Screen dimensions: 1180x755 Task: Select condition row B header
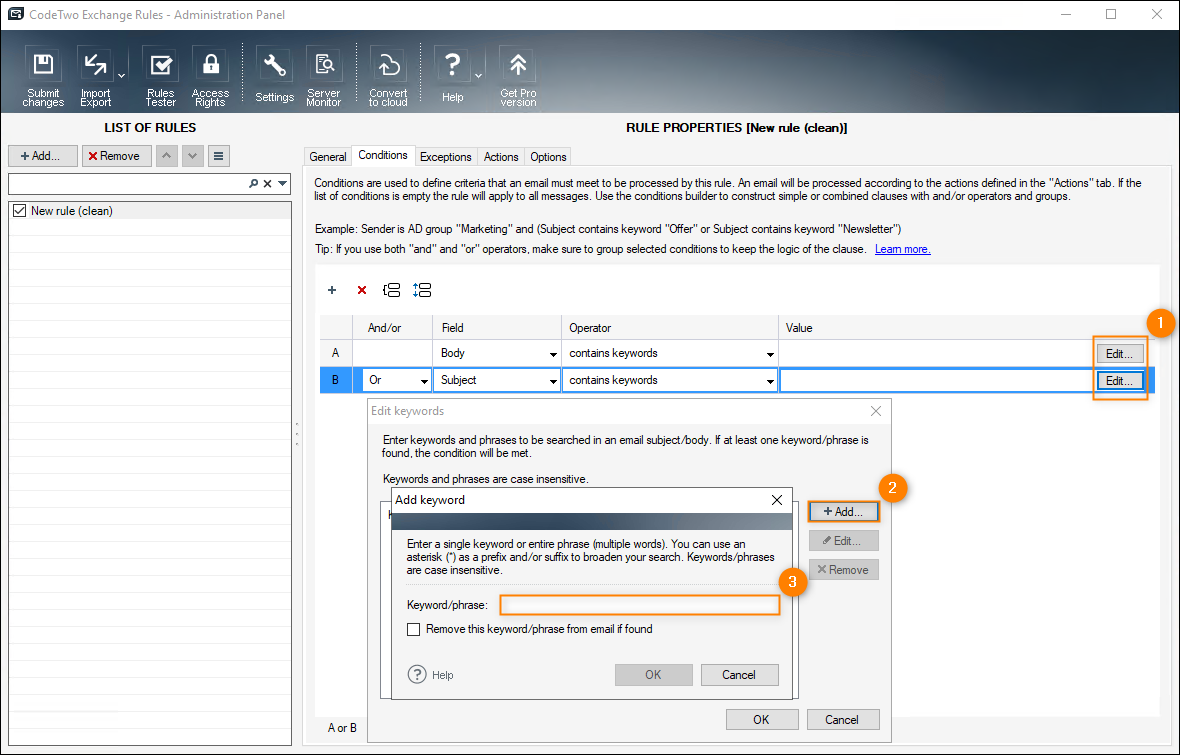coord(336,380)
